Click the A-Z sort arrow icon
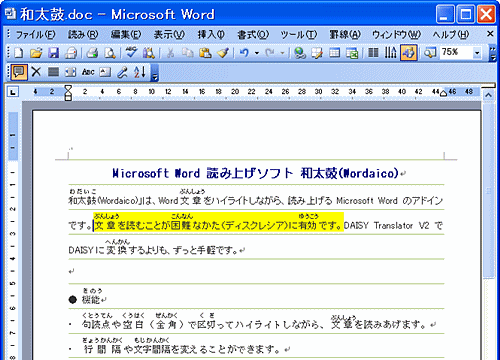 [x=140, y=72]
